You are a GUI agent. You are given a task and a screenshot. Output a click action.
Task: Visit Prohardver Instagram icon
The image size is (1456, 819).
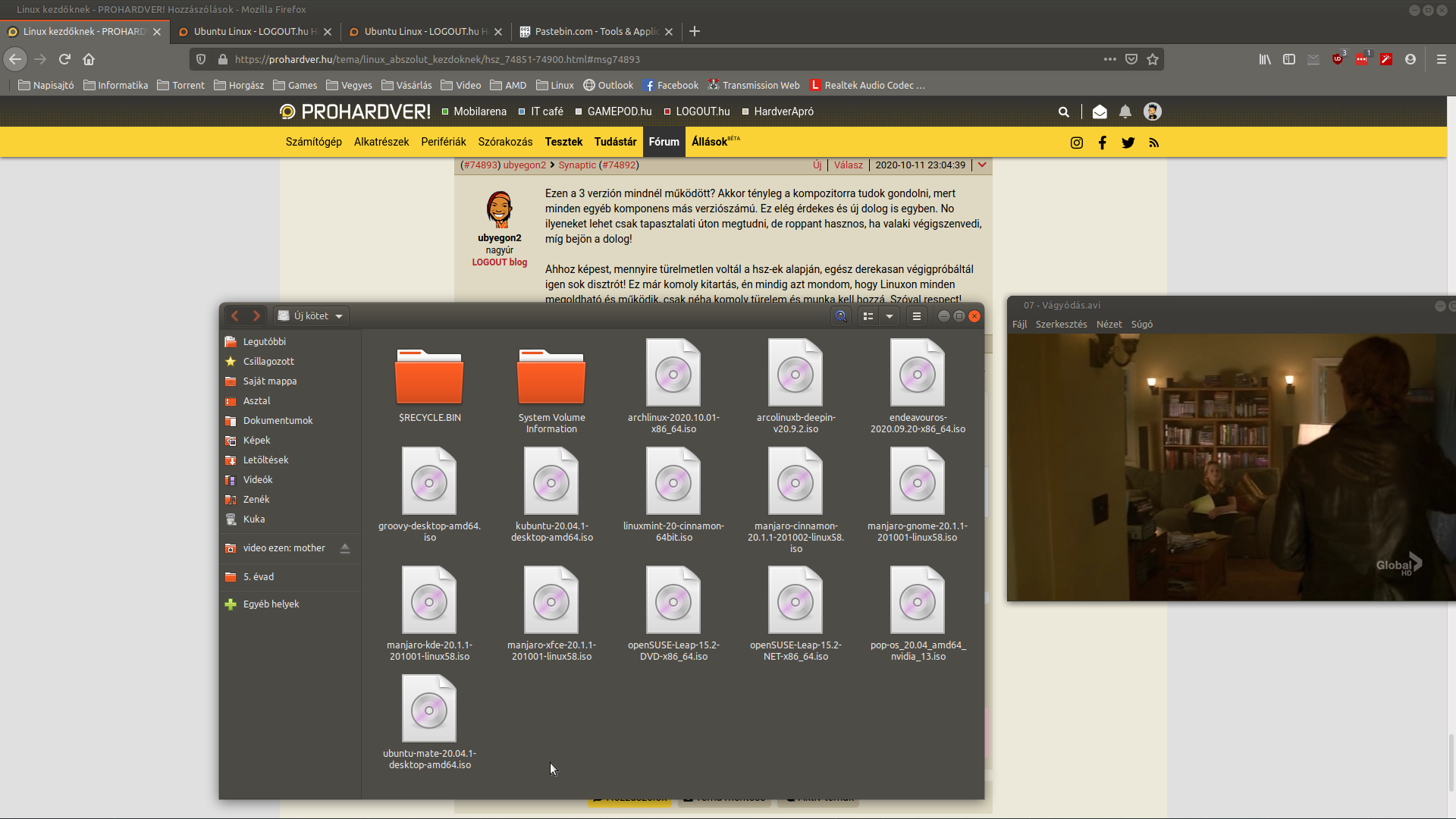(x=1077, y=143)
